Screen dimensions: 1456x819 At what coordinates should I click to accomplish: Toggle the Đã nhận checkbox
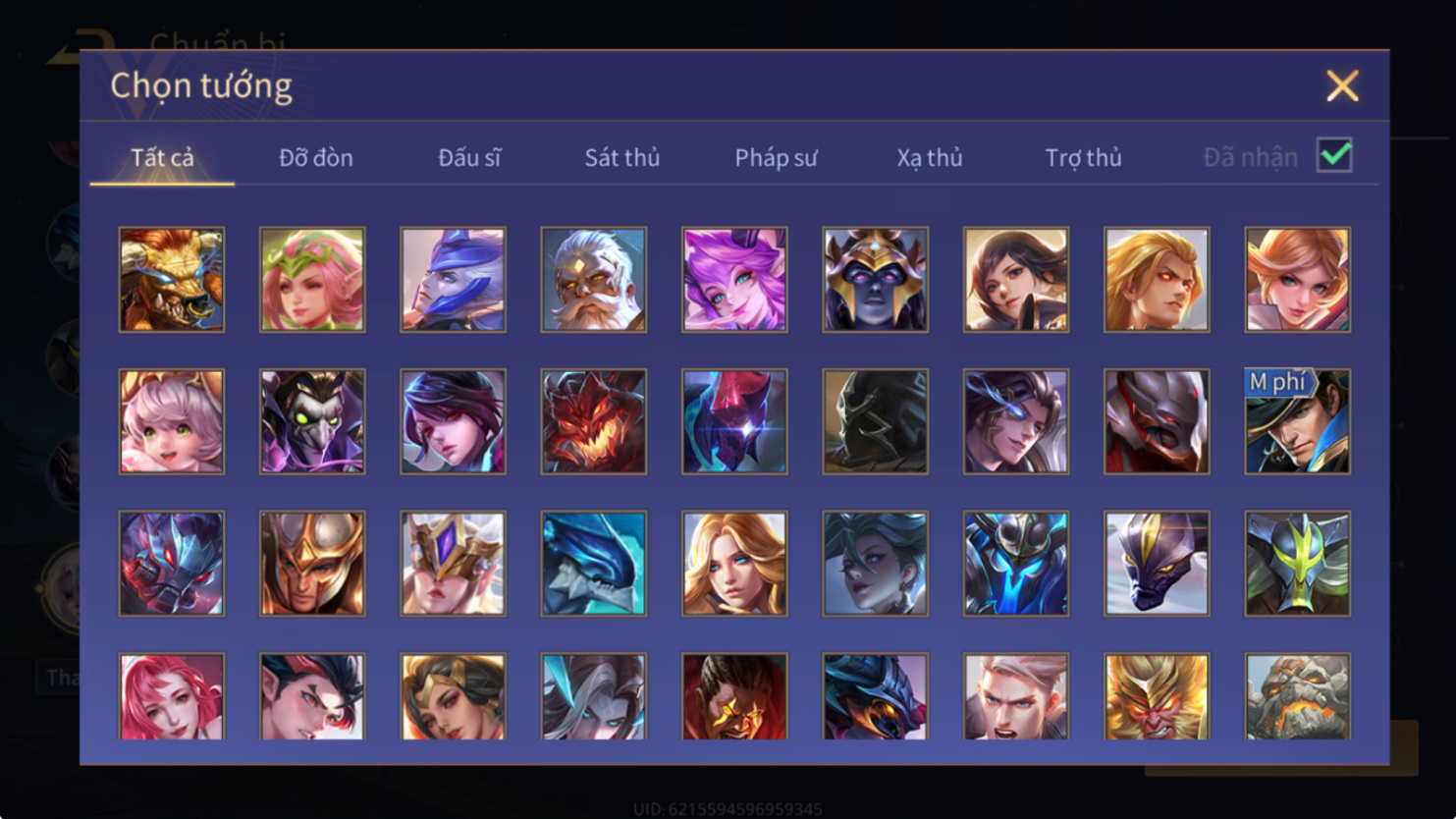1335,155
